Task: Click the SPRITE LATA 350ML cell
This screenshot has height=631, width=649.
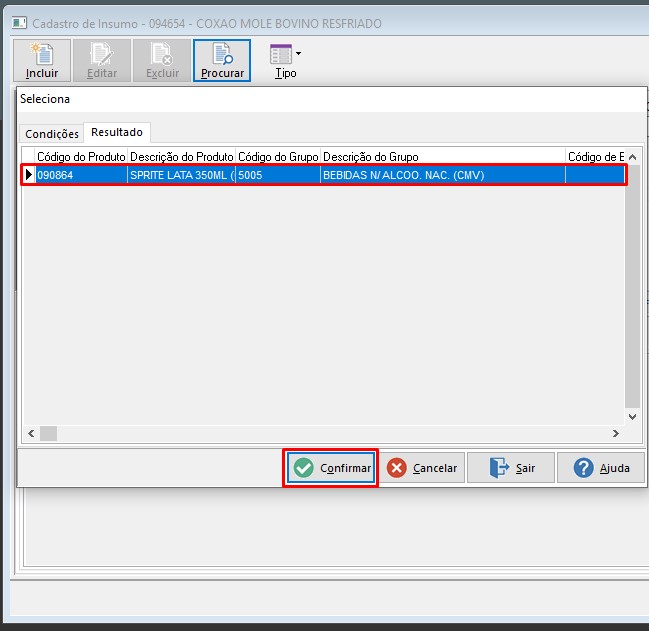Action: (182, 175)
